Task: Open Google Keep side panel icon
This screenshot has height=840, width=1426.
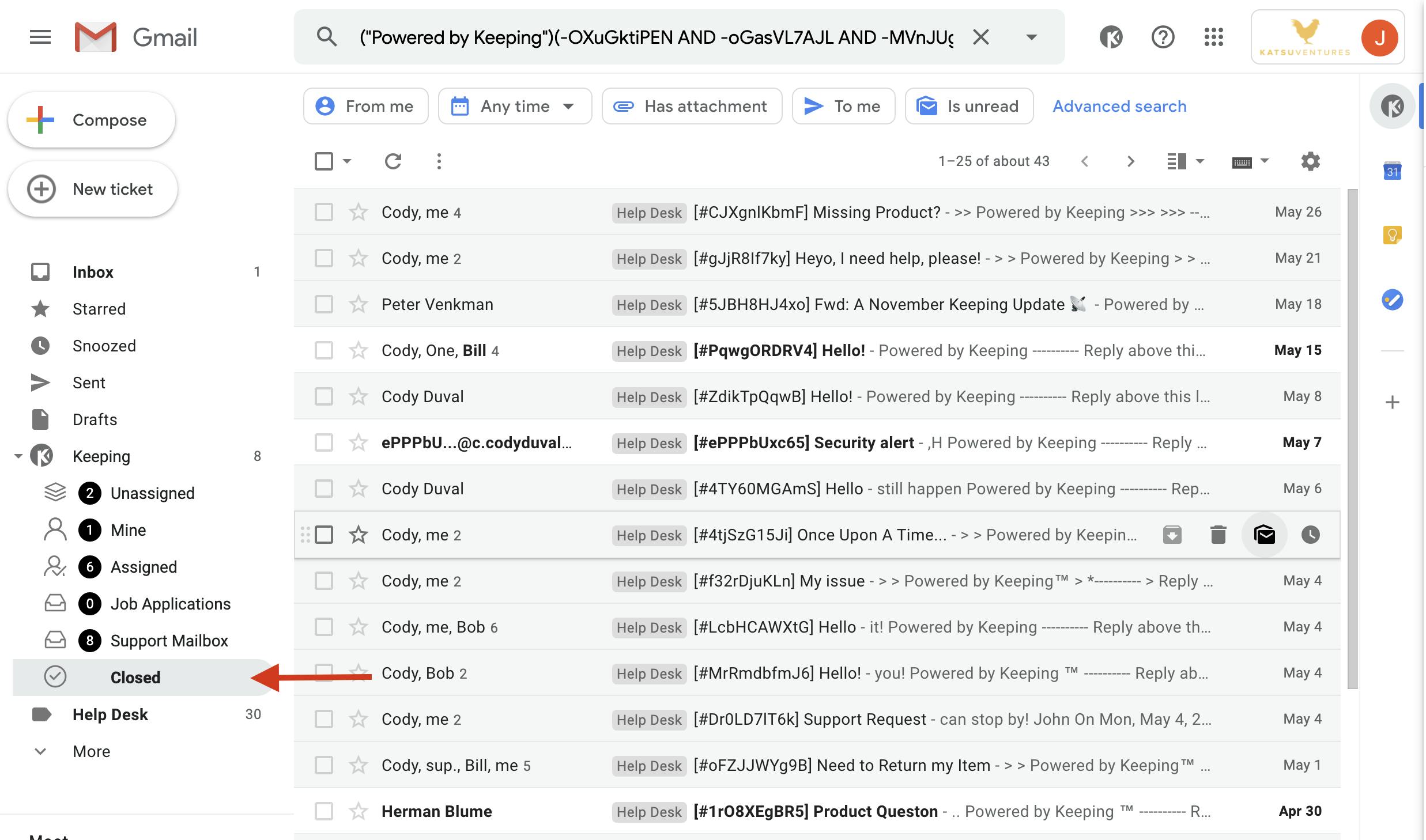Action: (1393, 235)
